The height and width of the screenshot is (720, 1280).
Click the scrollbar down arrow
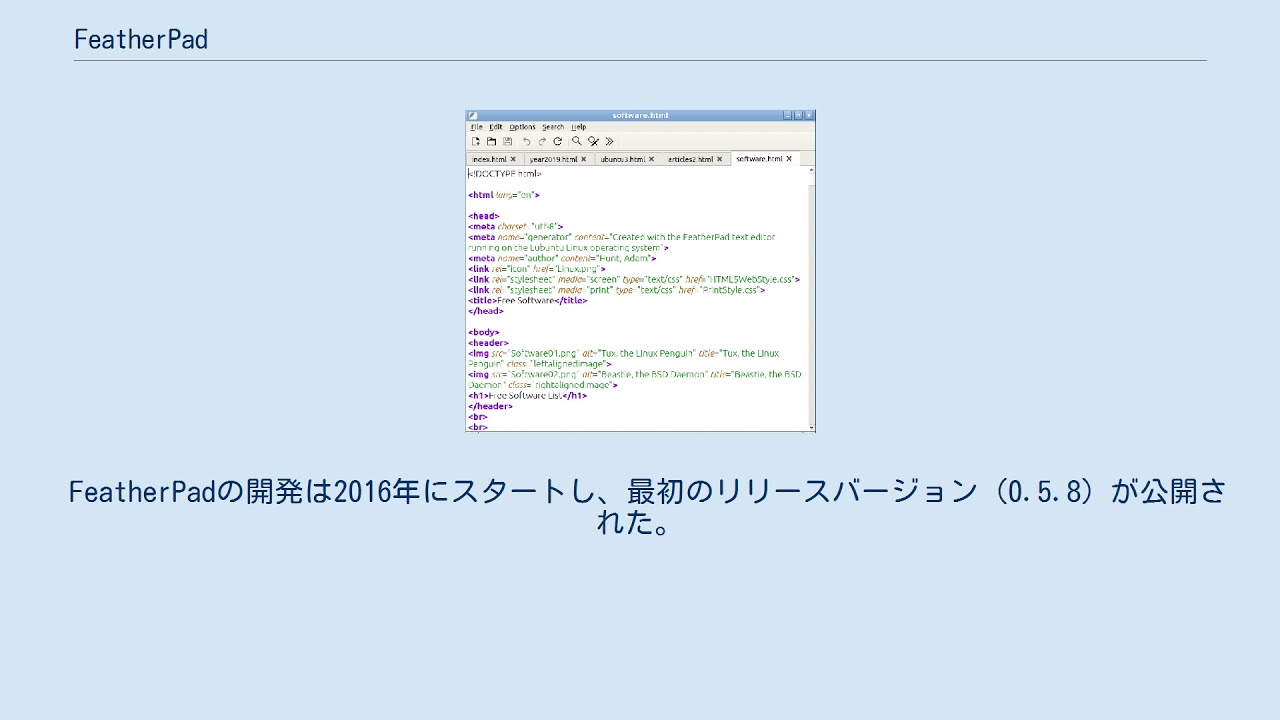coord(811,427)
